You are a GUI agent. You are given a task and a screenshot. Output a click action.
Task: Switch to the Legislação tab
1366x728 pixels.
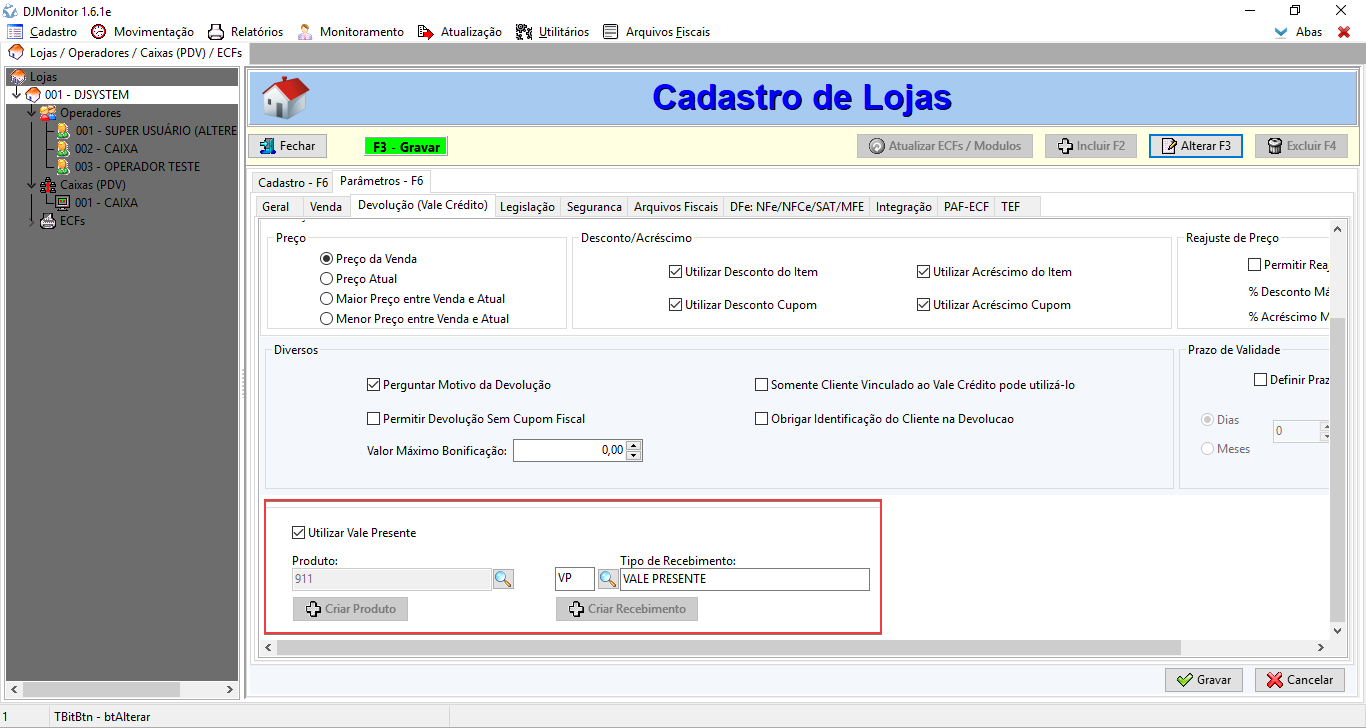(527, 207)
